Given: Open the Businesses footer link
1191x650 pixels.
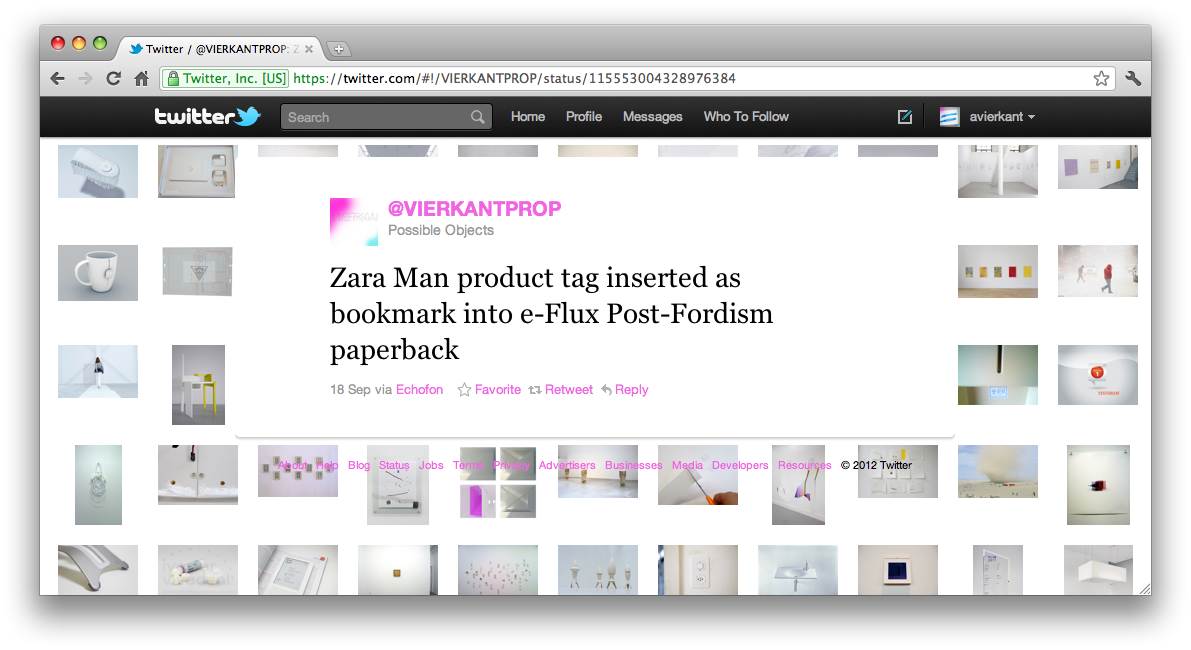Looking at the screenshot, I should [633, 465].
